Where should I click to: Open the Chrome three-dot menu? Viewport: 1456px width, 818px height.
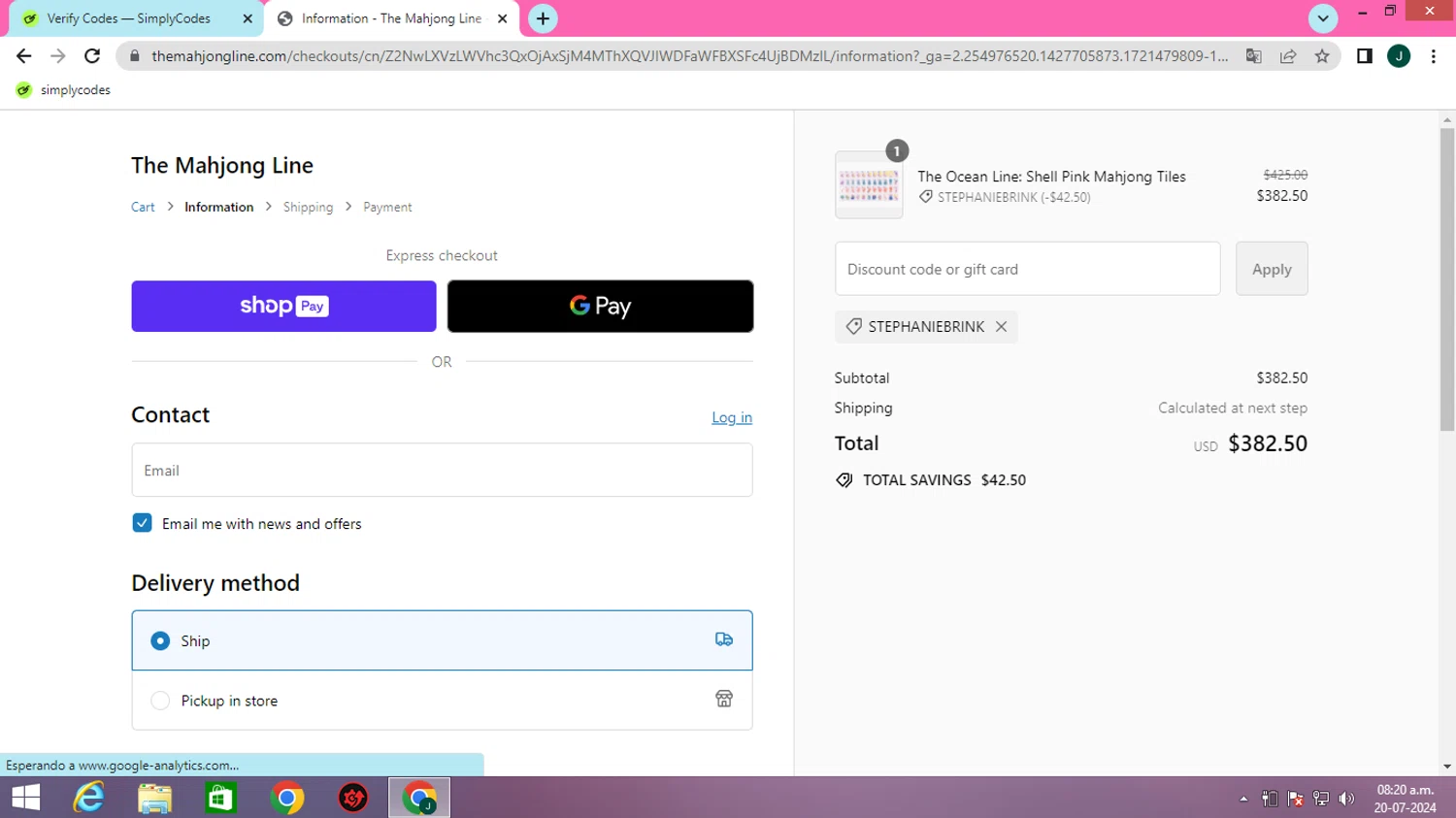1434,56
